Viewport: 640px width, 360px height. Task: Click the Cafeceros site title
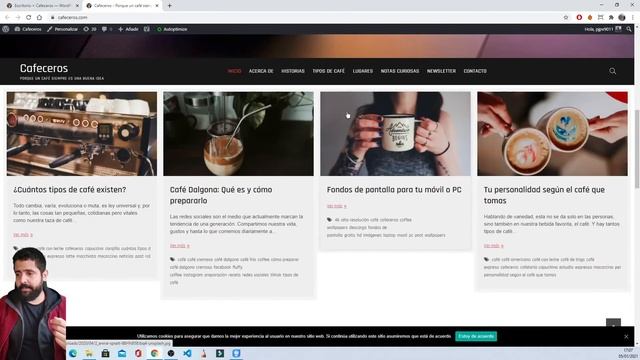[x=44, y=68]
